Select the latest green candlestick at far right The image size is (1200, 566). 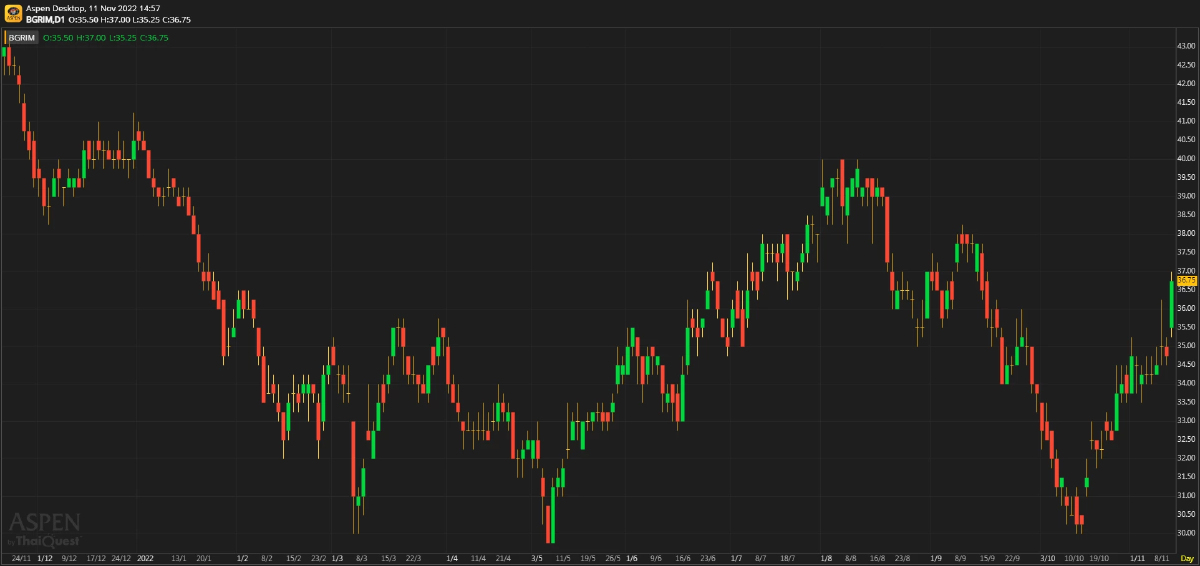1171,305
